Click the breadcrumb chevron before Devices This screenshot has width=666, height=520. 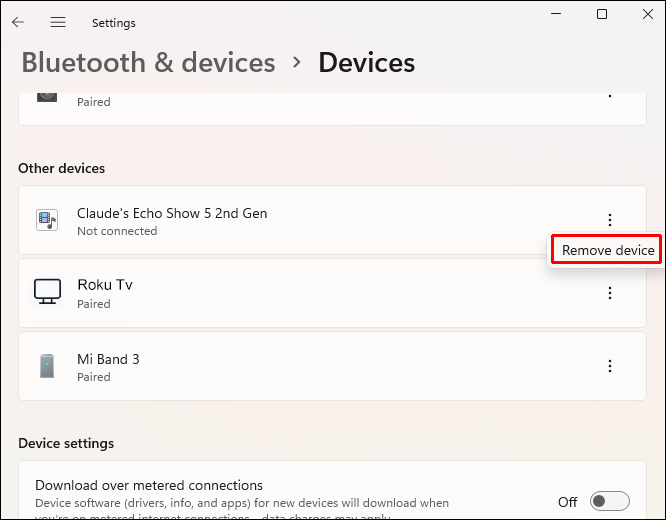point(297,62)
